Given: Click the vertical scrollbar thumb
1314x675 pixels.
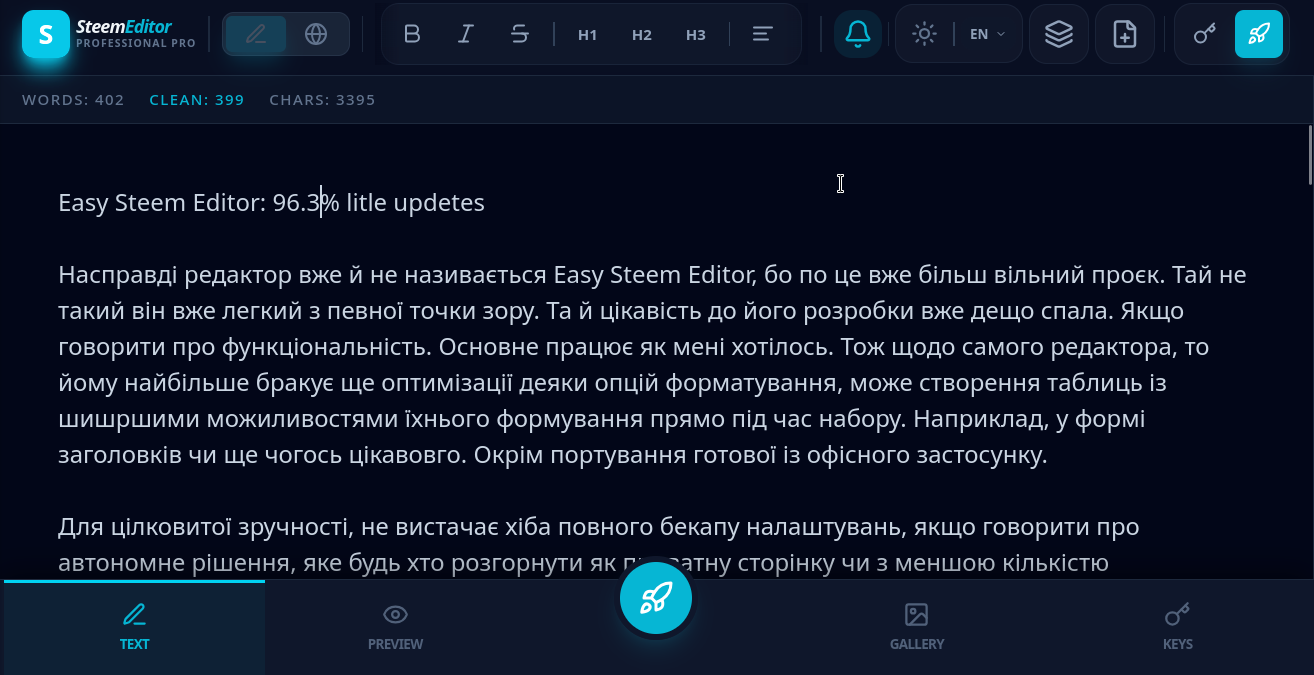Looking at the screenshot, I should [1311, 155].
